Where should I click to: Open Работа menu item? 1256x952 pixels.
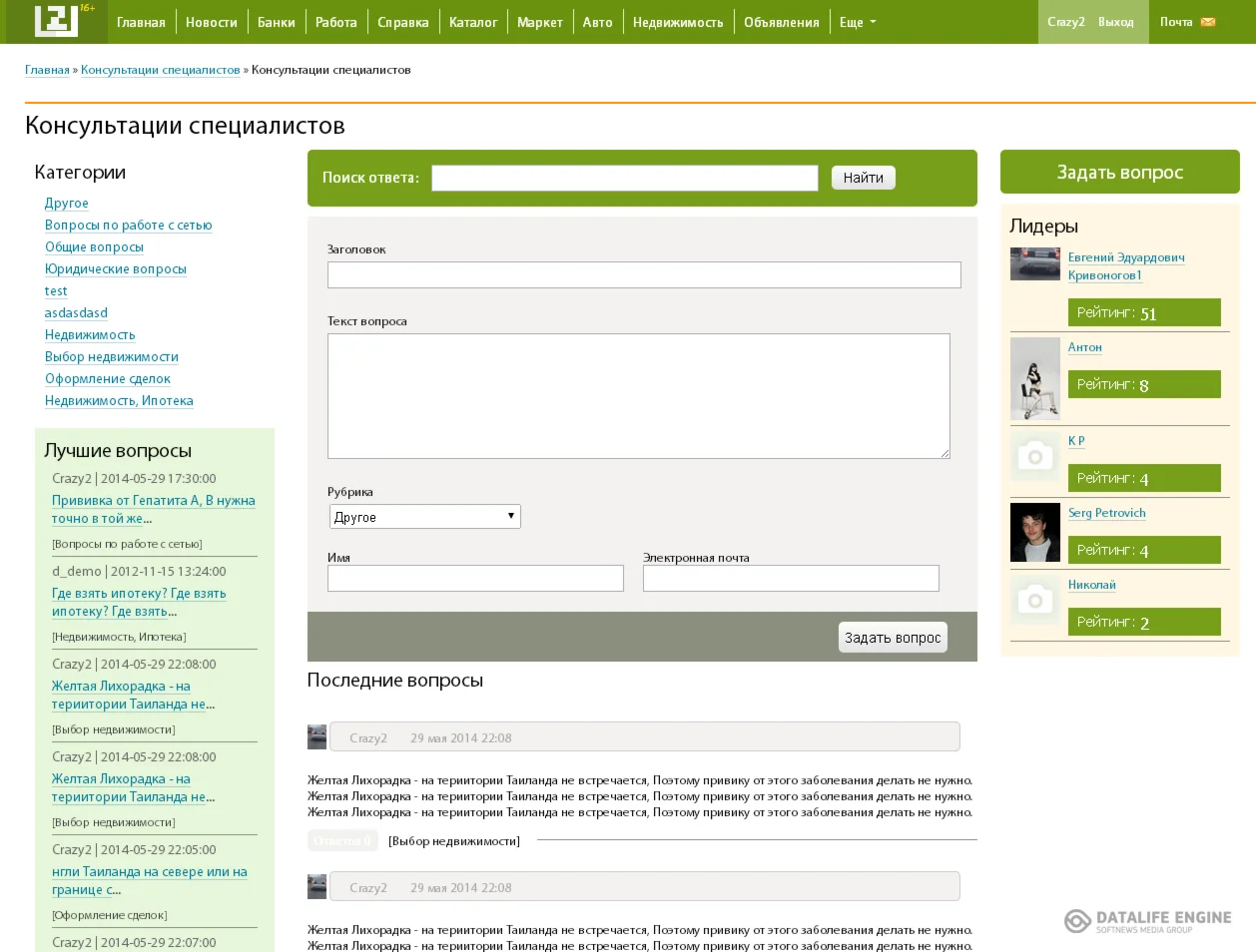click(x=336, y=22)
